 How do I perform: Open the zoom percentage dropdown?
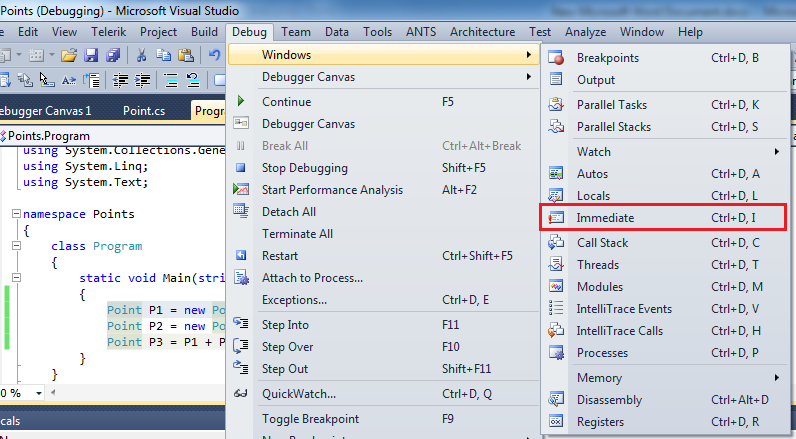[x=39, y=393]
